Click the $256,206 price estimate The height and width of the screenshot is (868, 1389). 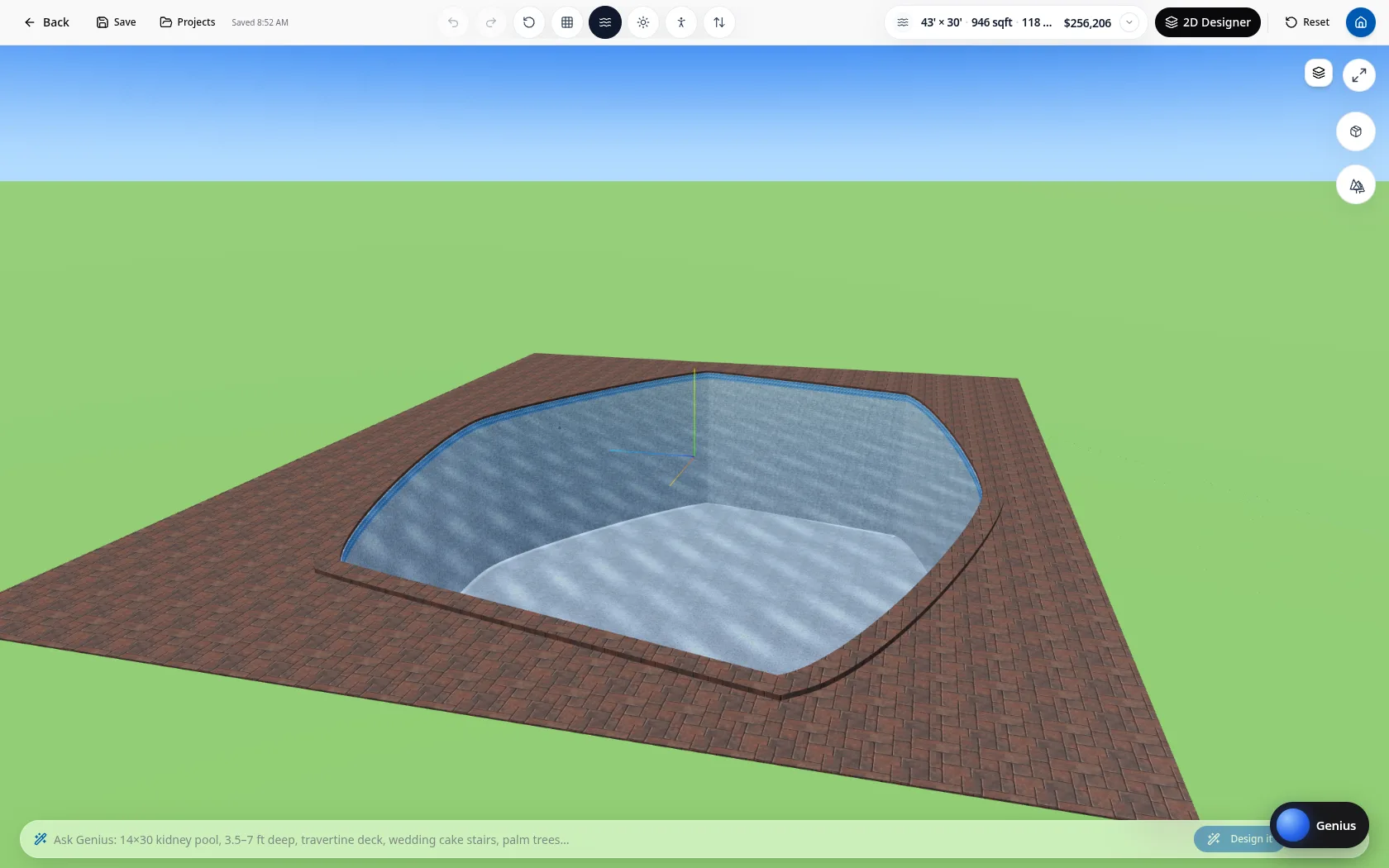[1087, 23]
